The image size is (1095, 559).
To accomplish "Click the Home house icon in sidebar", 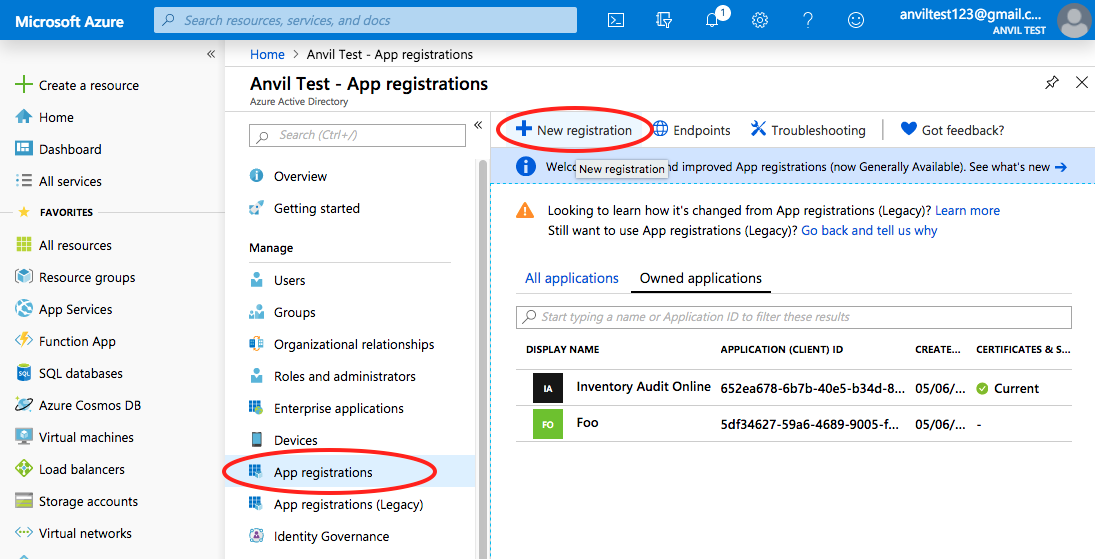I will coord(24,117).
